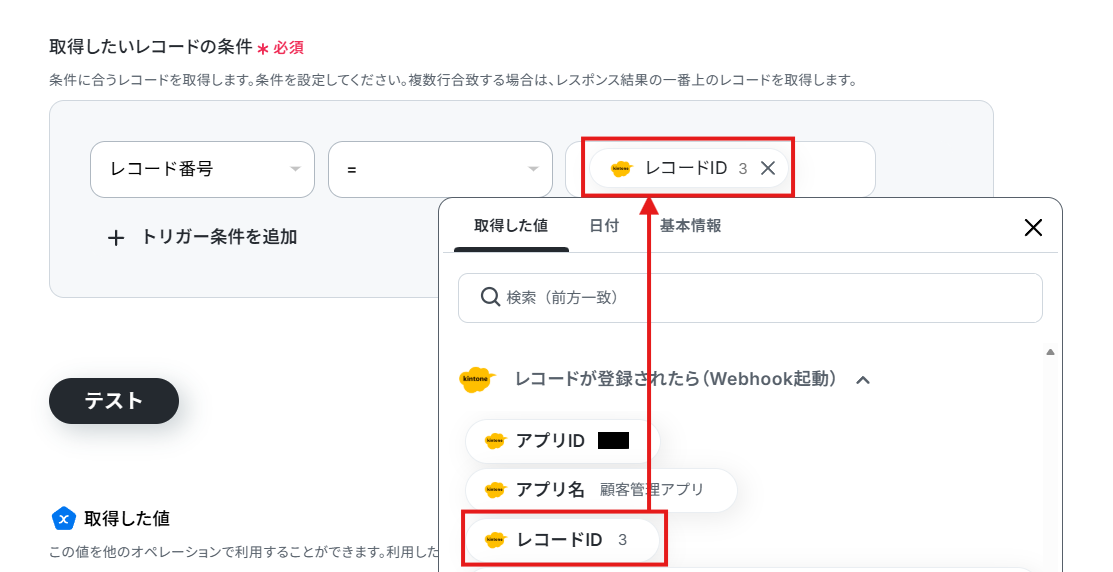The width and height of the screenshot is (1113, 572).
Task: Choose the アプリ名 顧客管理アプリ value chip
Action: (x=601, y=490)
